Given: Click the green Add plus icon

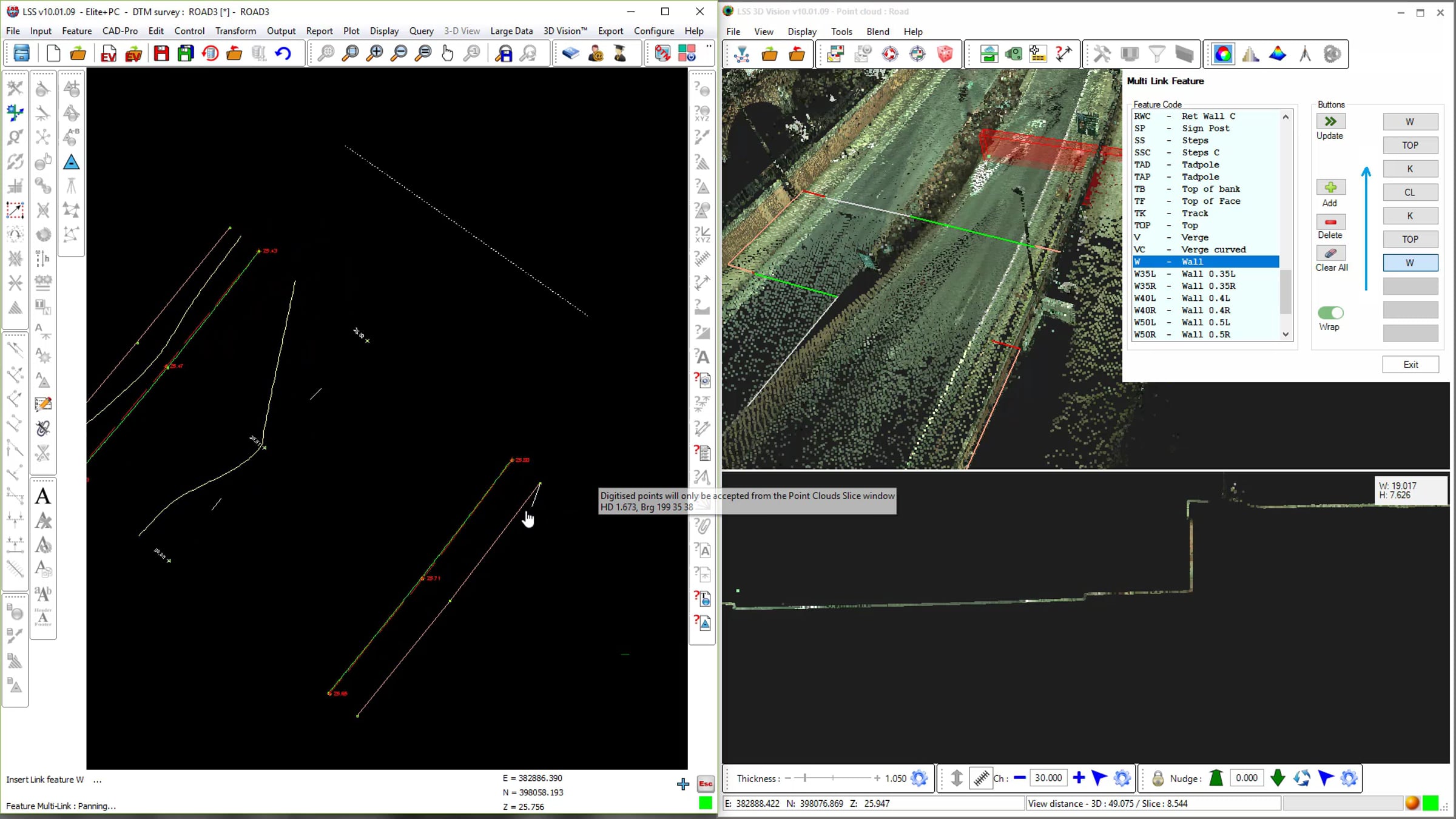Looking at the screenshot, I should pos(1330,187).
